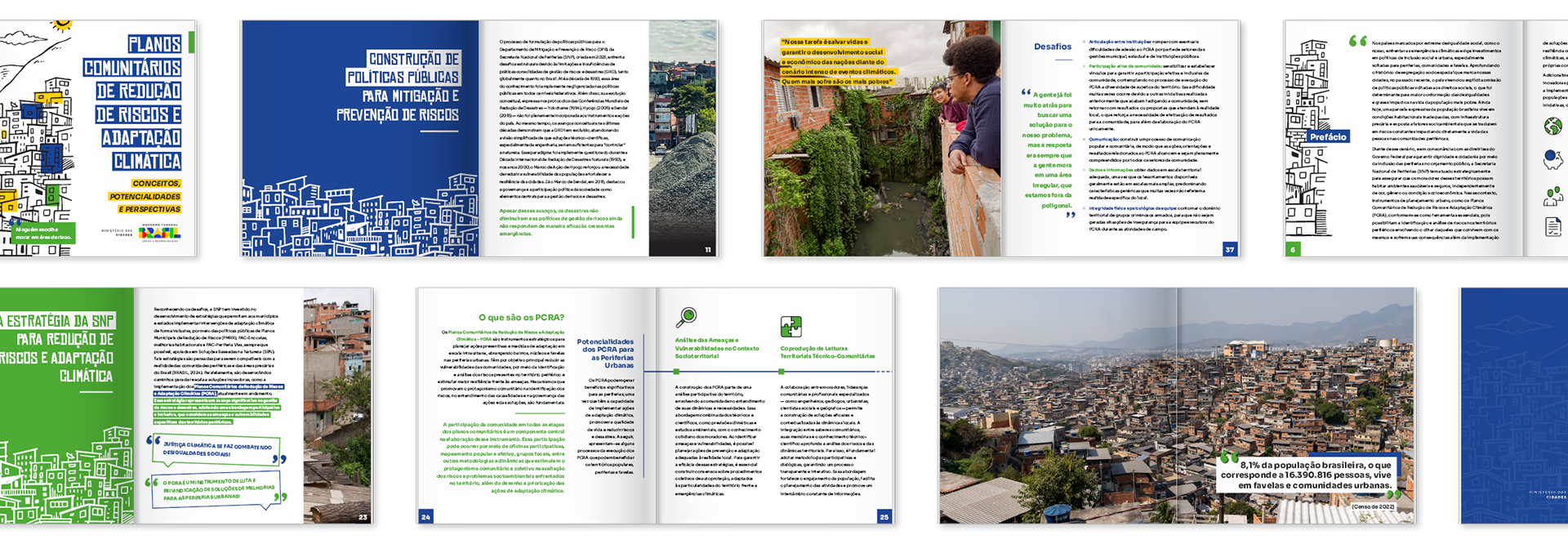Click the 'Potencialidades dos PCRA para as Periferias Urbanas' heading
Screen dimensions: 1568x544
click(605, 353)
